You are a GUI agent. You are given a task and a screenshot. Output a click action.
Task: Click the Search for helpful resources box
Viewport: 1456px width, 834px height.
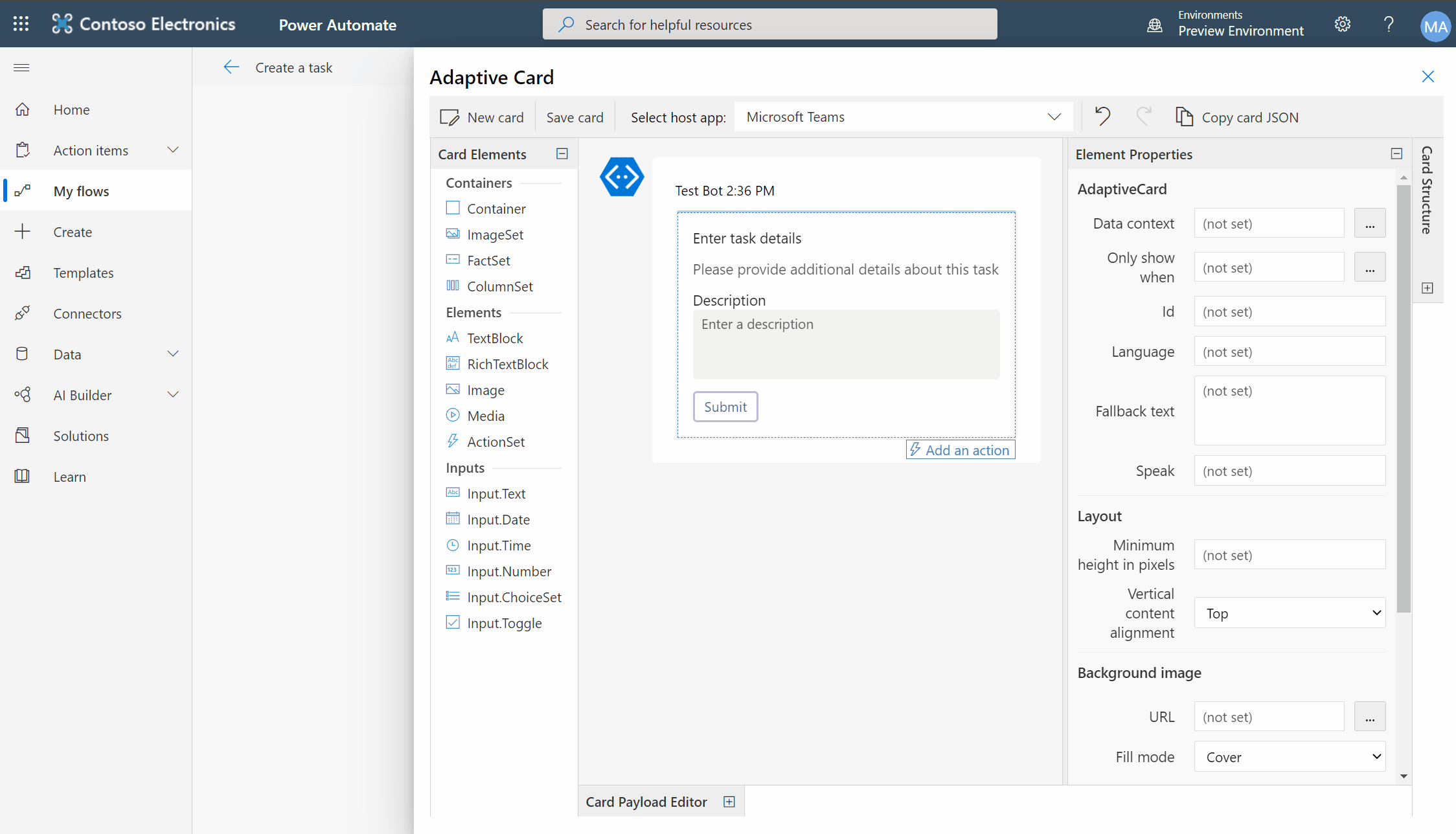769,24
